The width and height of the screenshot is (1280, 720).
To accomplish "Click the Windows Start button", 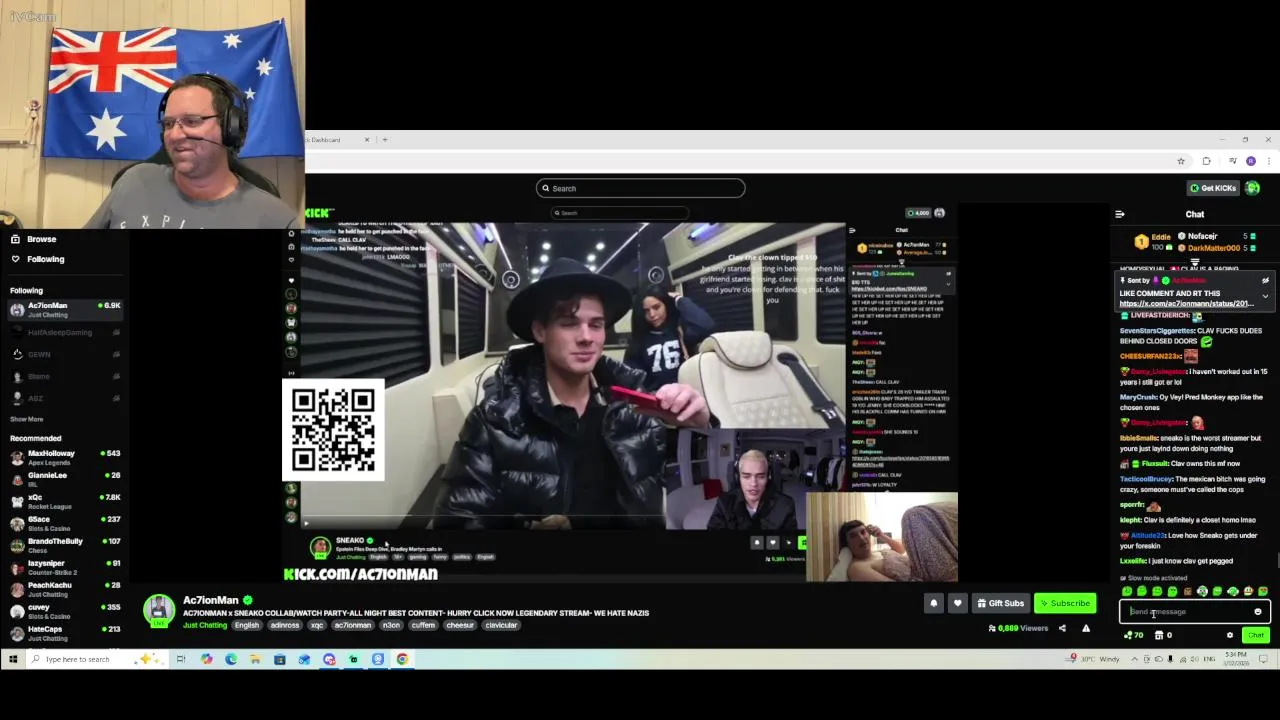I will pyautogui.click(x=13, y=659).
